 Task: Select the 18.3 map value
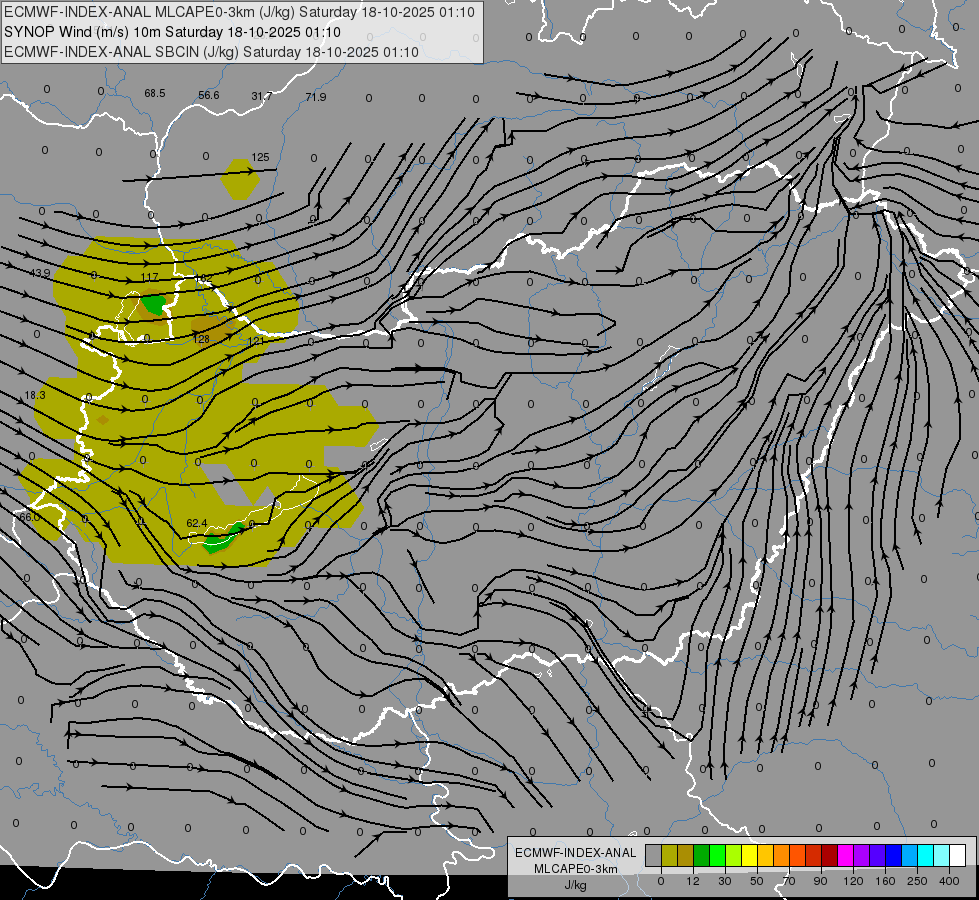coord(35,395)
